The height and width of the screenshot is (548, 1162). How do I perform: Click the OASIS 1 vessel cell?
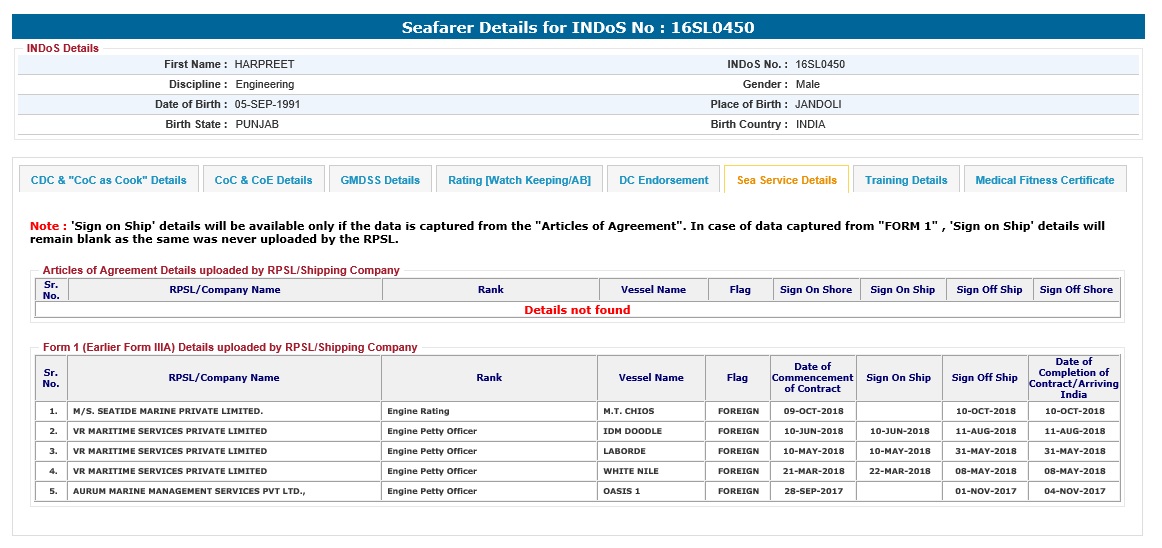(621, 491)
